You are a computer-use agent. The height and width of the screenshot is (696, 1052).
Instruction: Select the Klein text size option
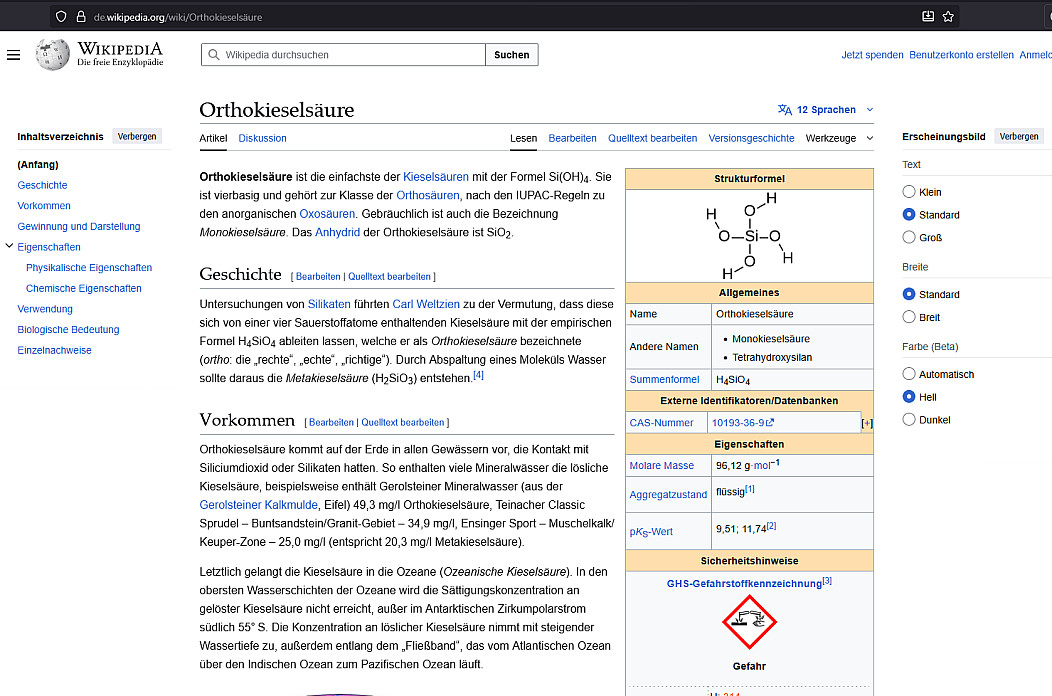[x=909, y=192]
